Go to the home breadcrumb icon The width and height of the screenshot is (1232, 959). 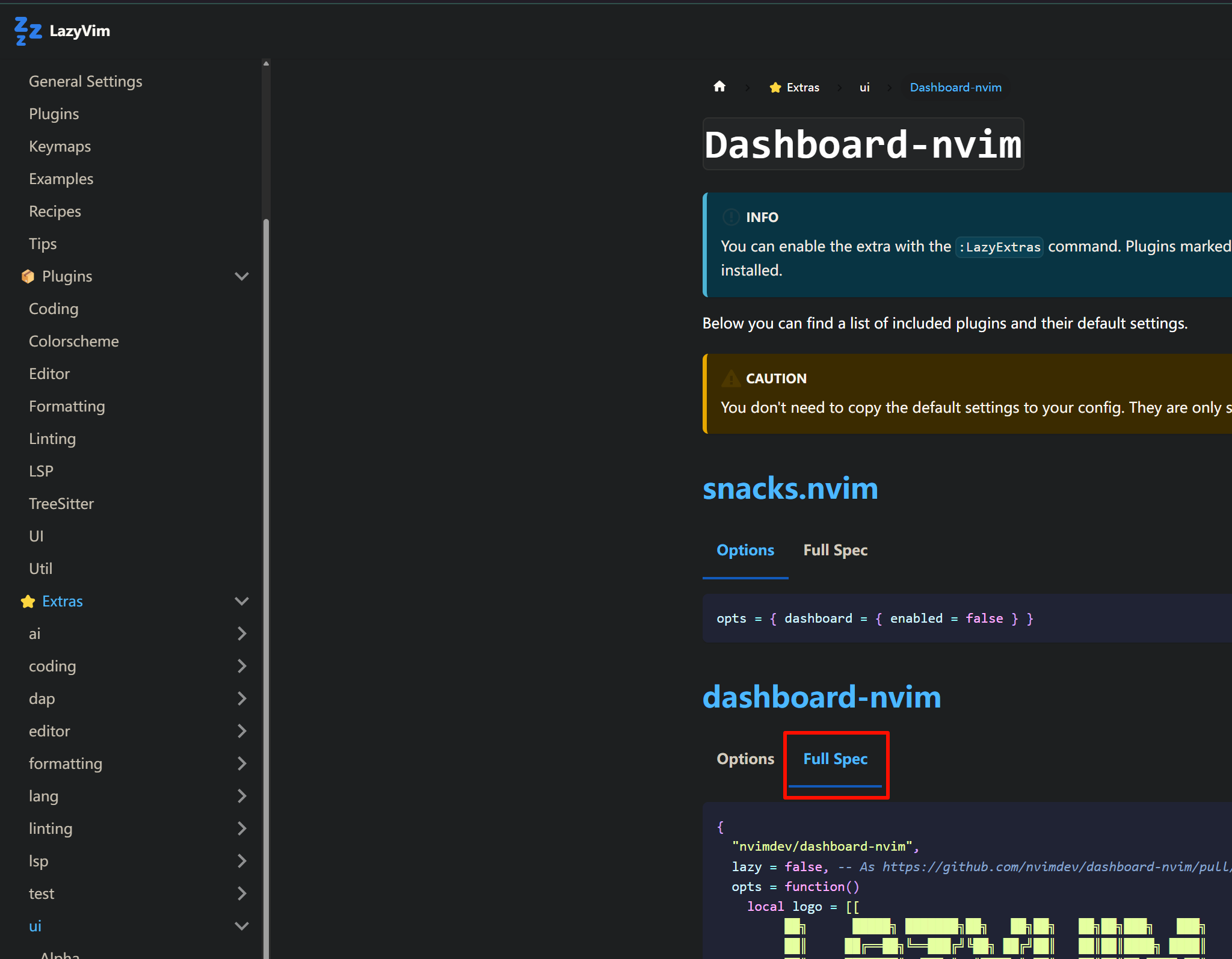[x=719, y=87]
